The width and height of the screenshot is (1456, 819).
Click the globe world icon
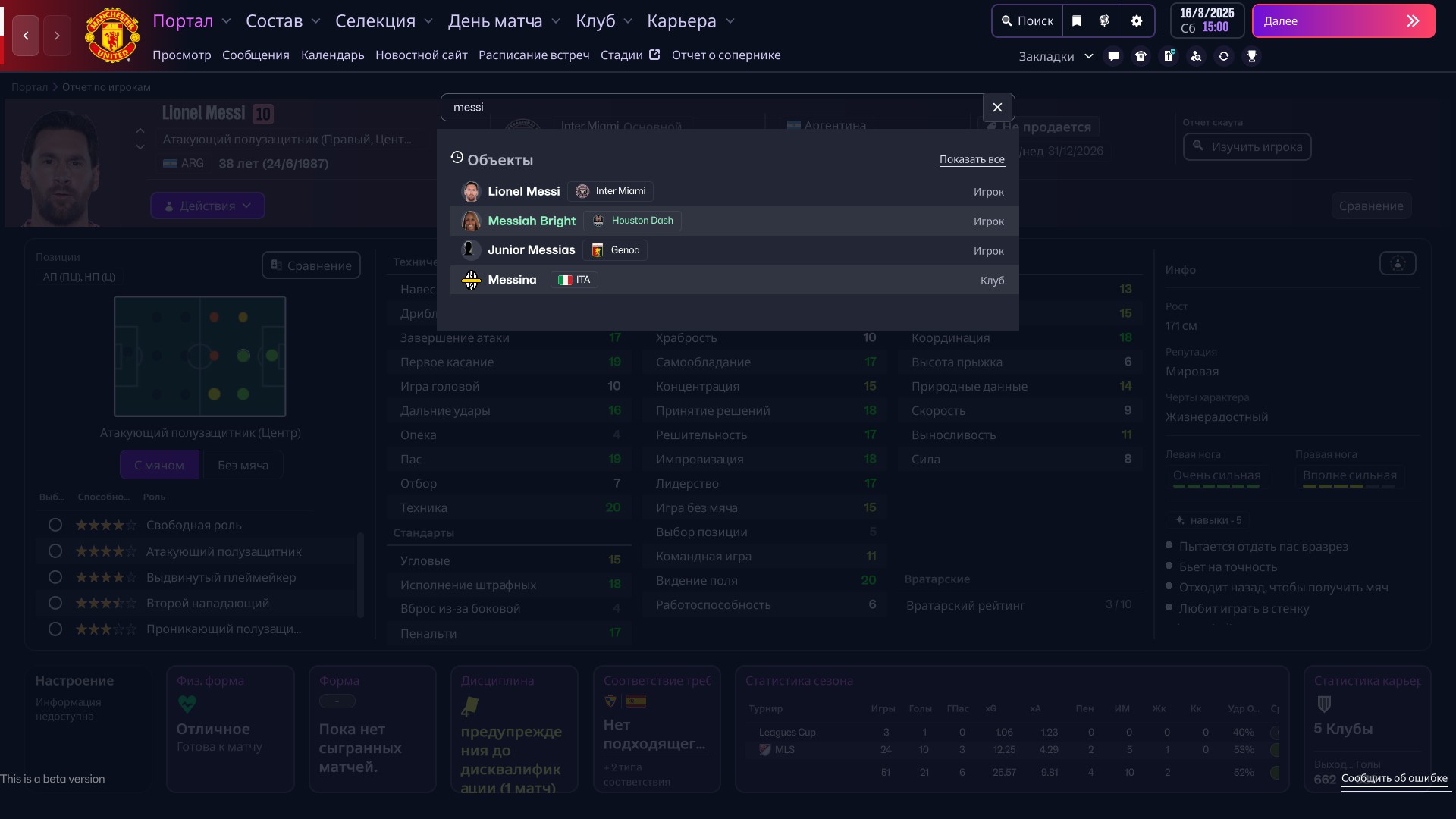click(1104, 21)
